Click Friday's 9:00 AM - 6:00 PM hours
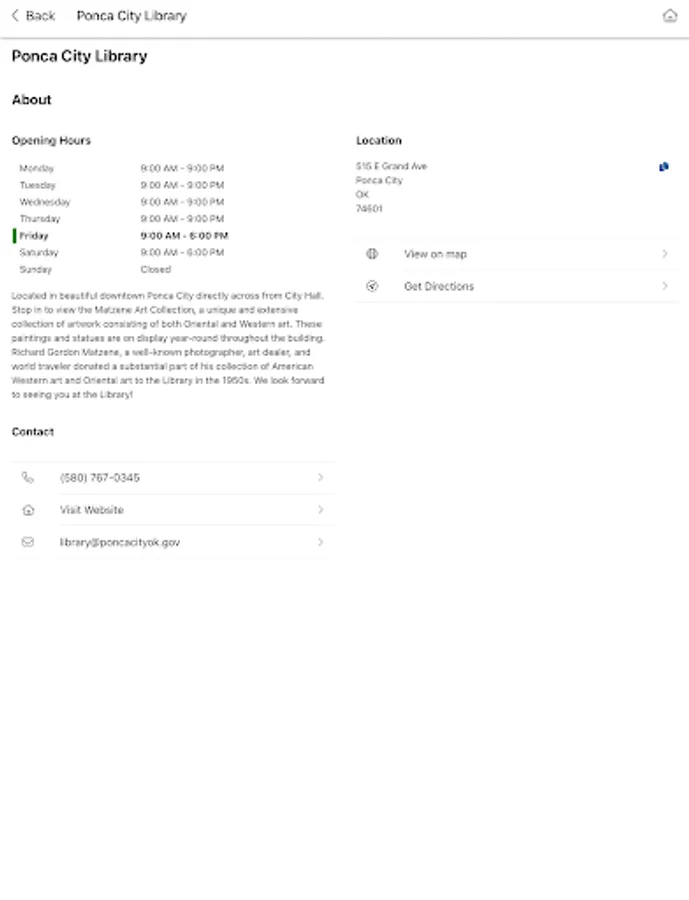 pyautogui.click(x=184, y=235)
